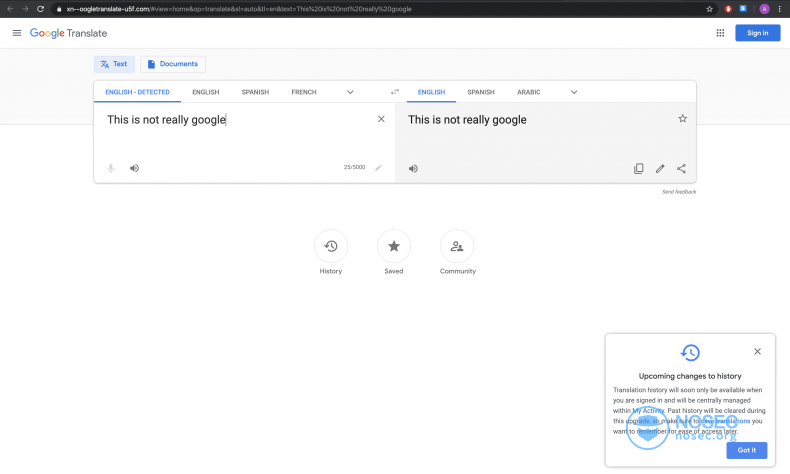Click the browser address bar

pyautogui.click(x=378, y=9)
